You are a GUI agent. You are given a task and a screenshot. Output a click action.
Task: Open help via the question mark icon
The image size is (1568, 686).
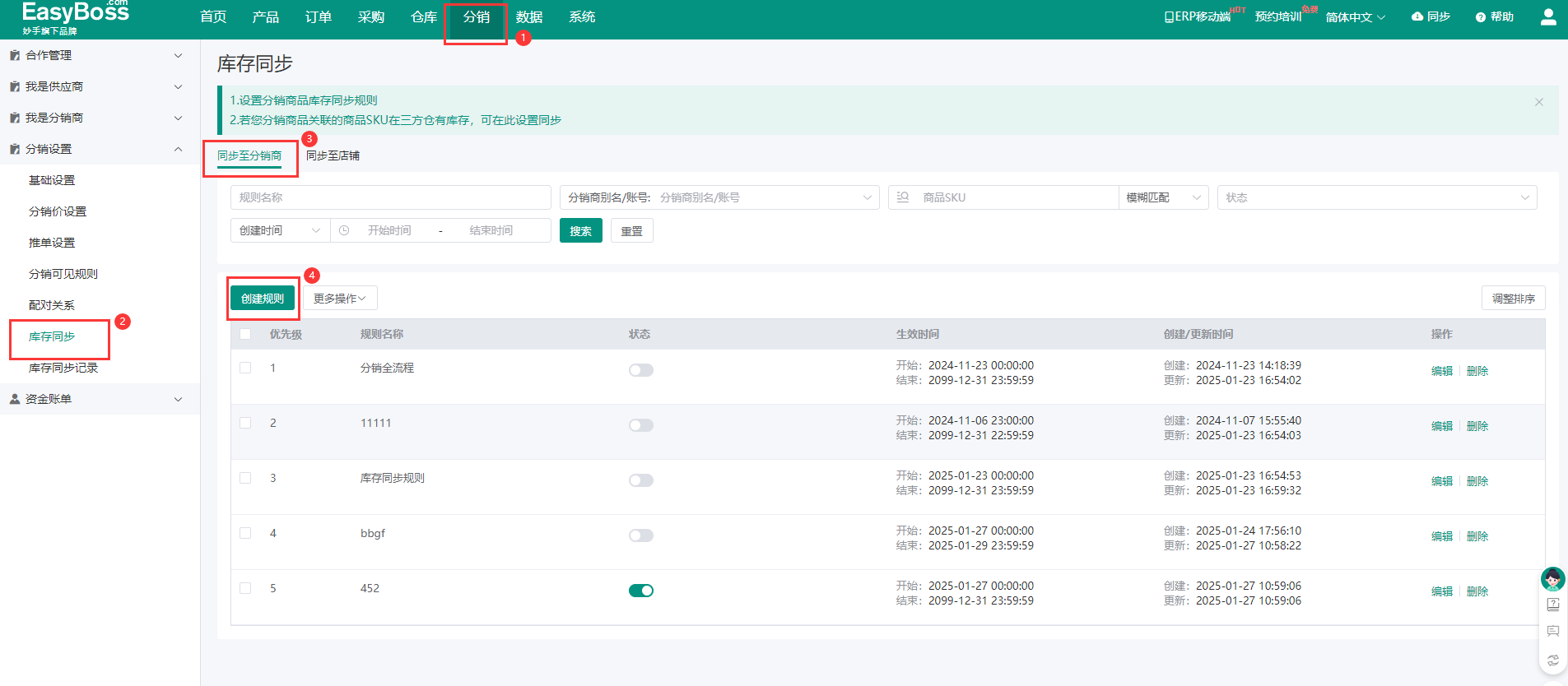pos(1480,17)
